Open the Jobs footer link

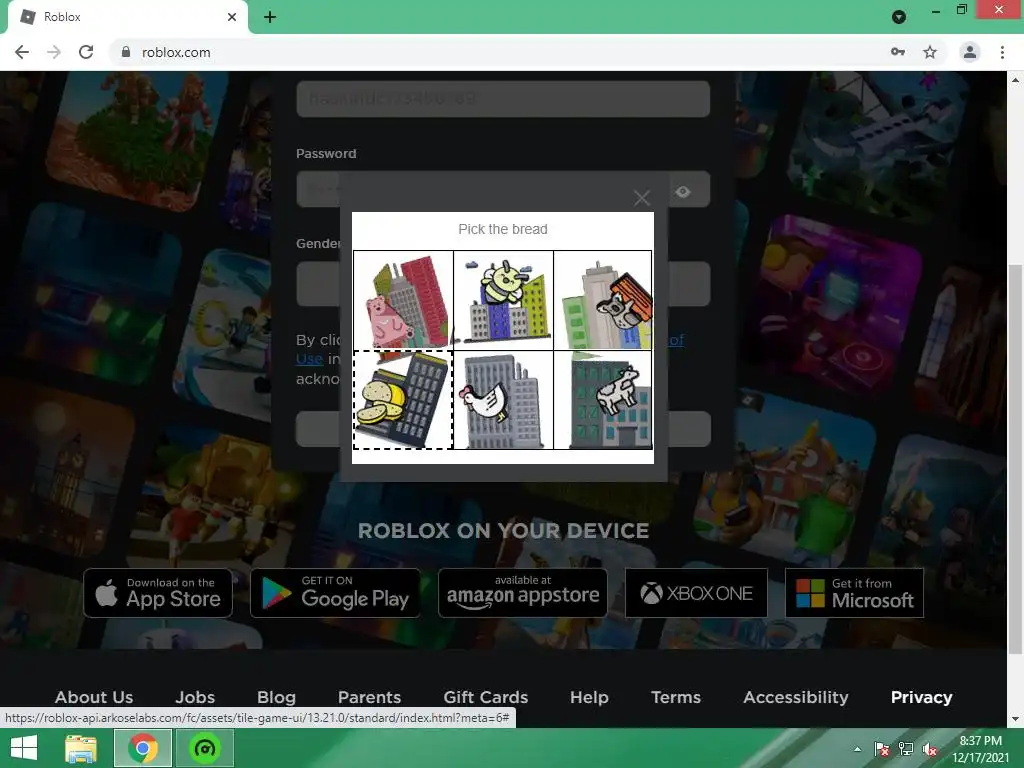pos(195,697)
